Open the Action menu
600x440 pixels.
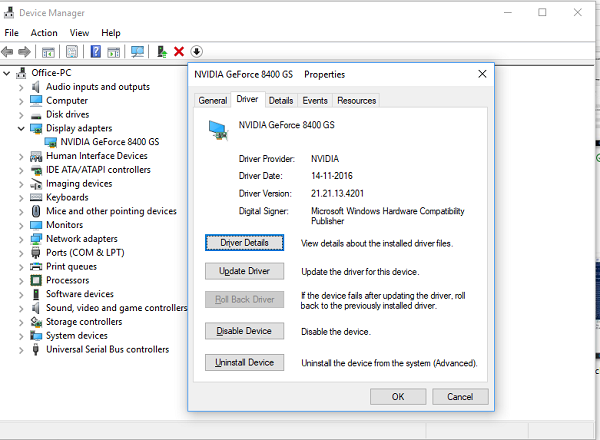[x=44, y=33]
